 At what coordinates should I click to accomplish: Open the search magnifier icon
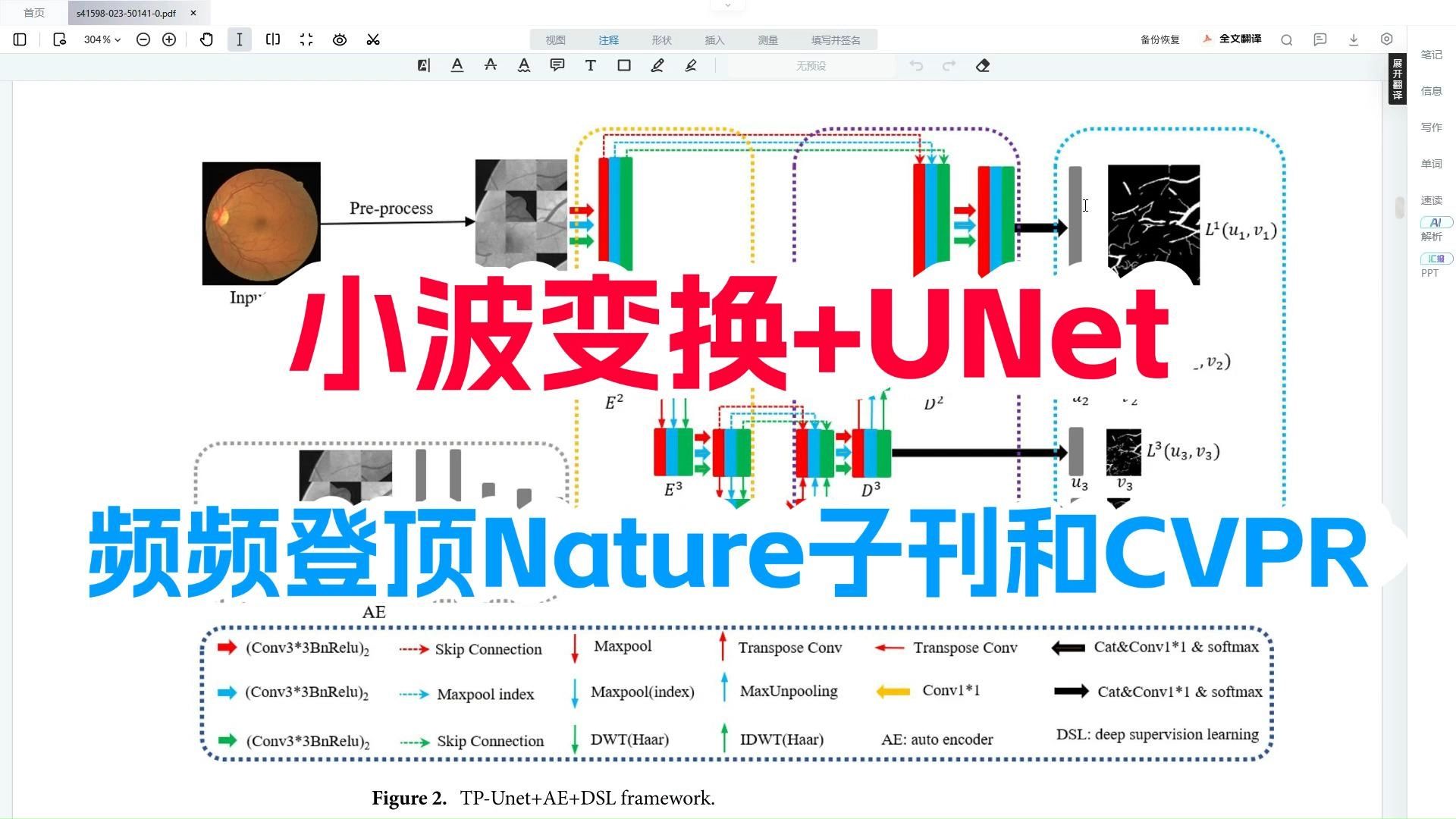pos(1287,39)
